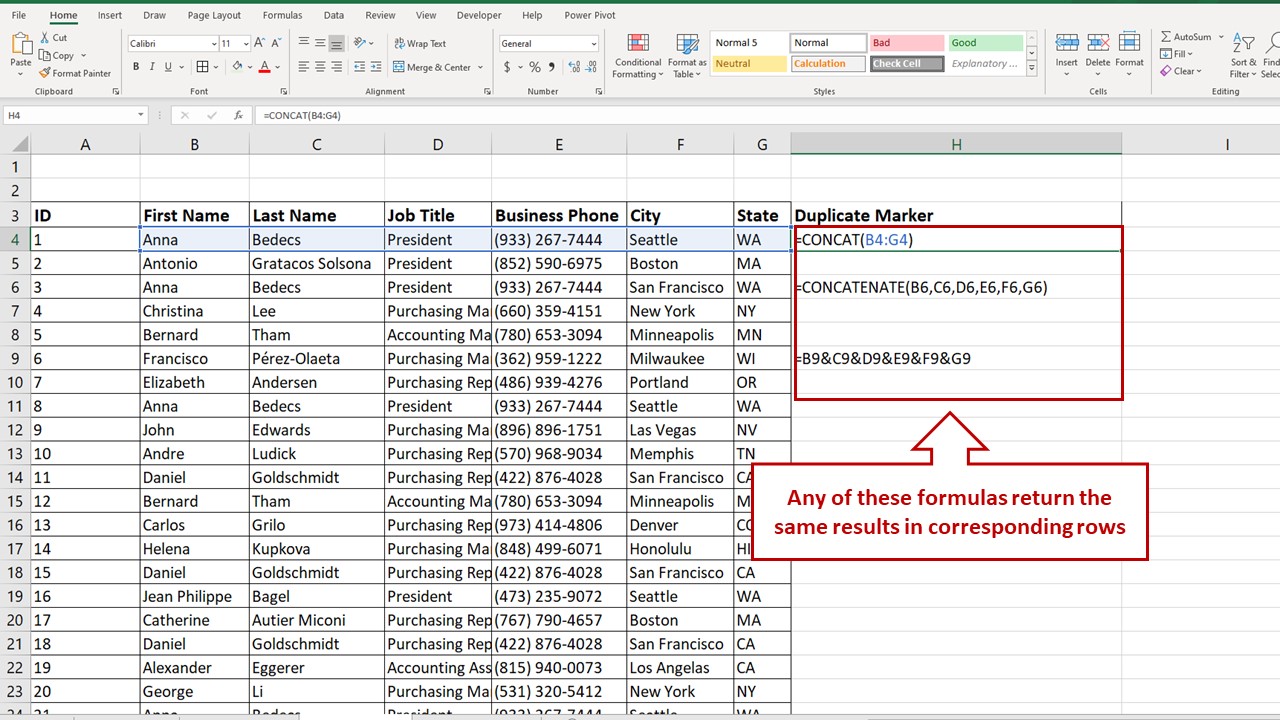Select Middle Align in Alignment group
Image resolution: width=1280 pixels, height=720 pixels.
point(320,43)
